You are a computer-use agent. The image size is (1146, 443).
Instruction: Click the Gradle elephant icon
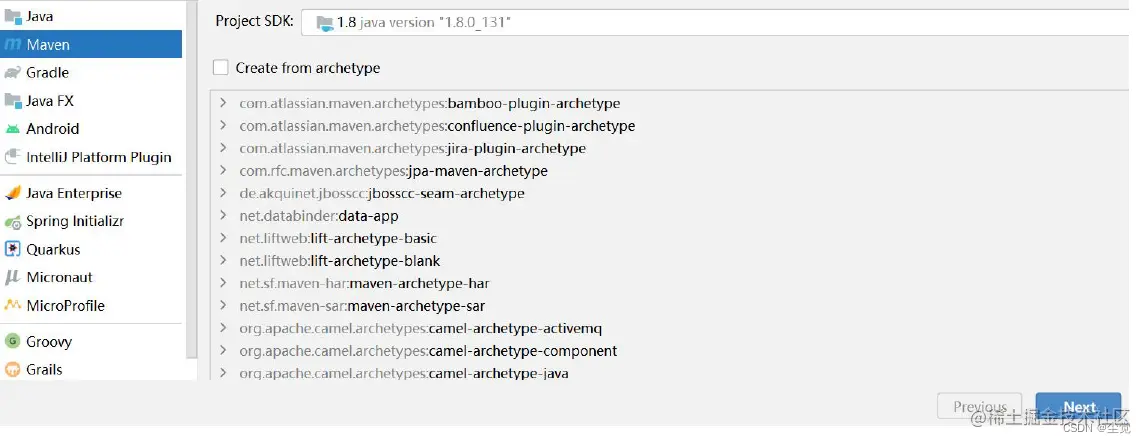click(x=13, y=72)
